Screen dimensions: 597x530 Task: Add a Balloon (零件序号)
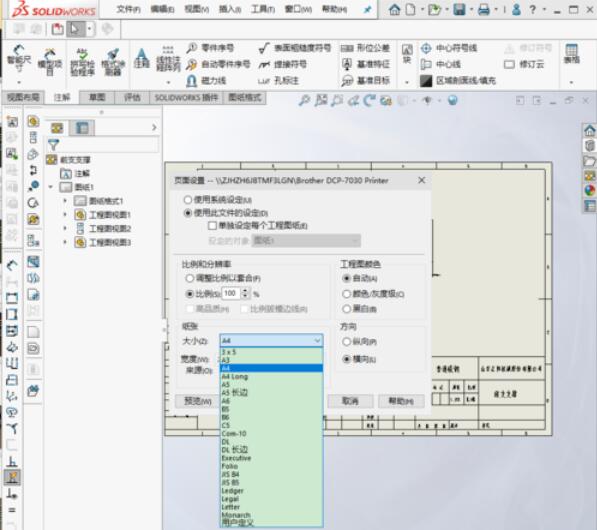(x=210, y=48)
